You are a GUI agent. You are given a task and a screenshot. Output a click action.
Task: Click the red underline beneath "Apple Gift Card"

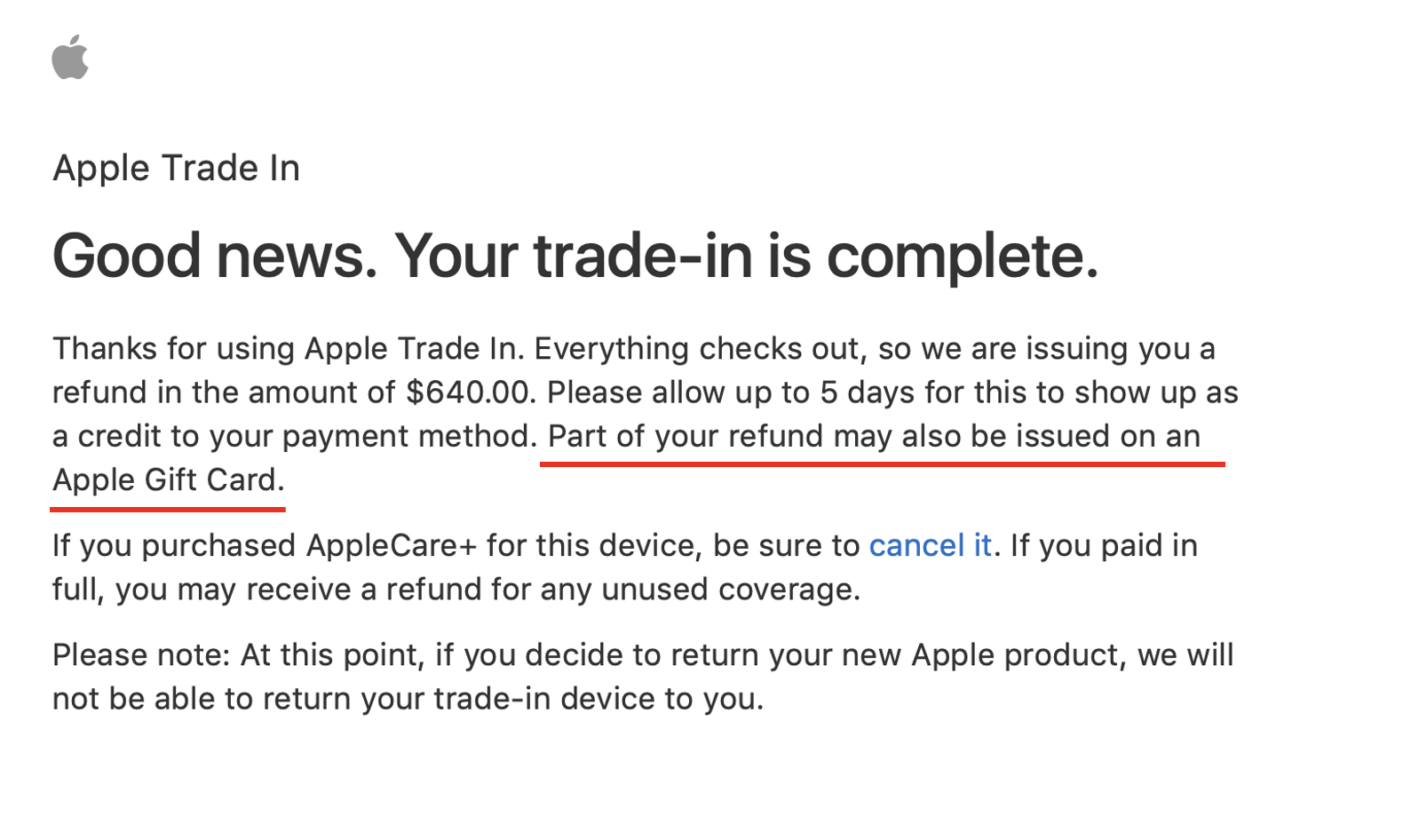coord(168,509)
